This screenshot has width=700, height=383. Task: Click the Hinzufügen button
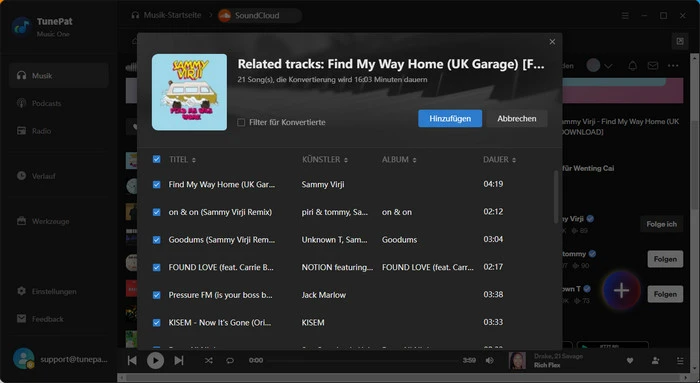[x=450, y=118]
